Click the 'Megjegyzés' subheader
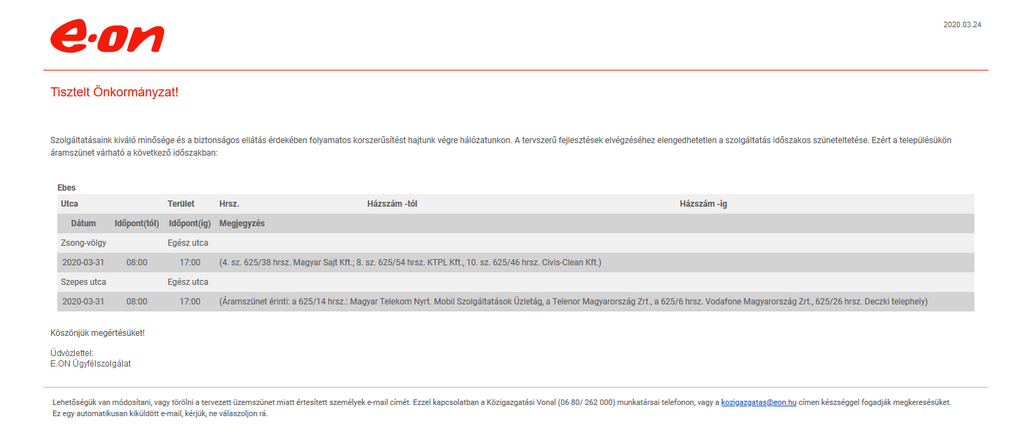This screenshot has height=442, width=1024. point(242,223)
